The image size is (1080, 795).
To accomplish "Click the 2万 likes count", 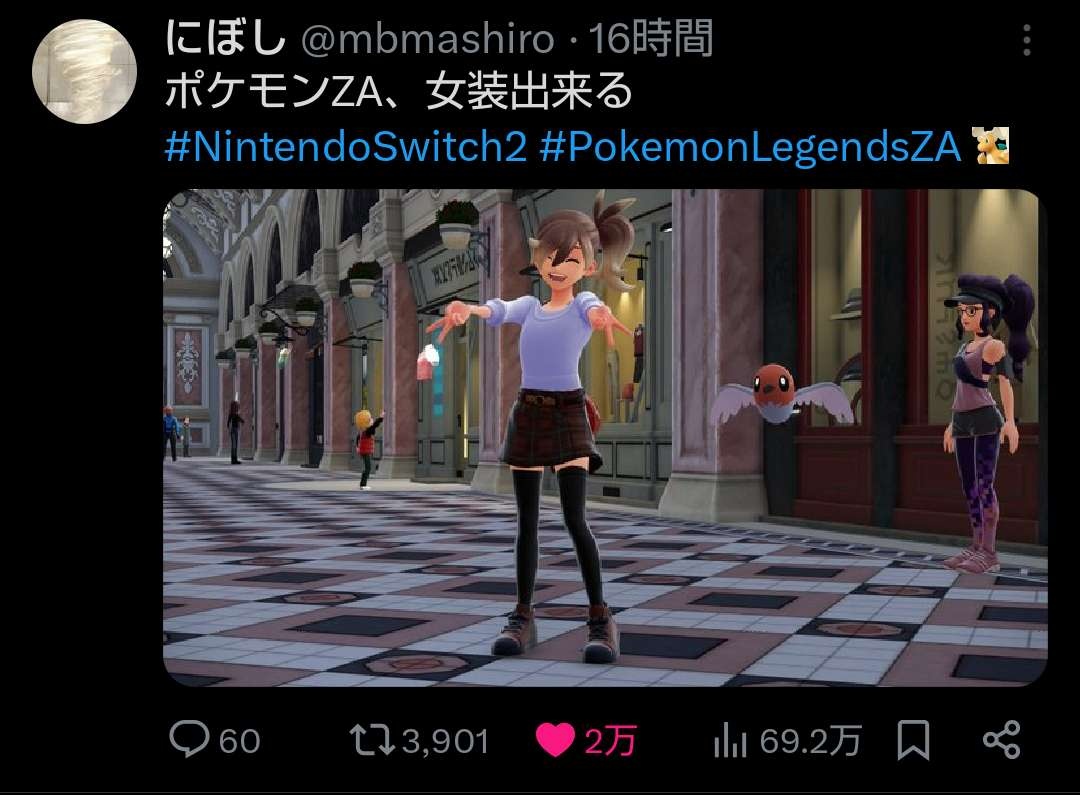I will click(x=610, y=742).
